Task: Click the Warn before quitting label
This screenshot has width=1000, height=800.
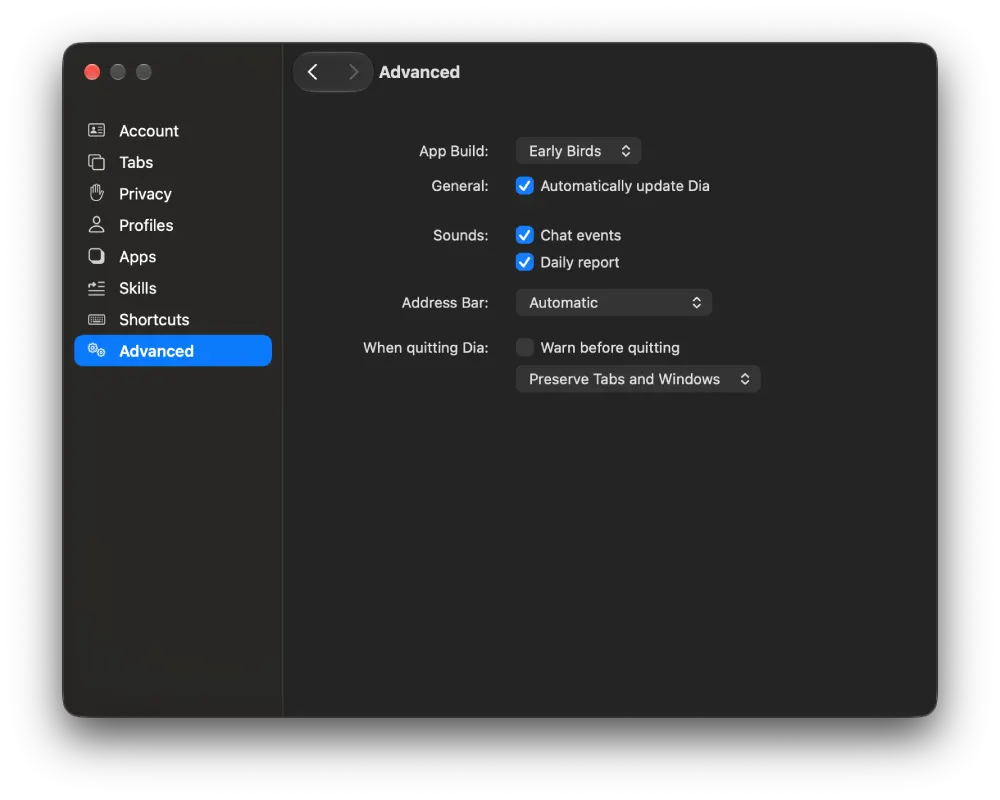Action: point(610,348)
